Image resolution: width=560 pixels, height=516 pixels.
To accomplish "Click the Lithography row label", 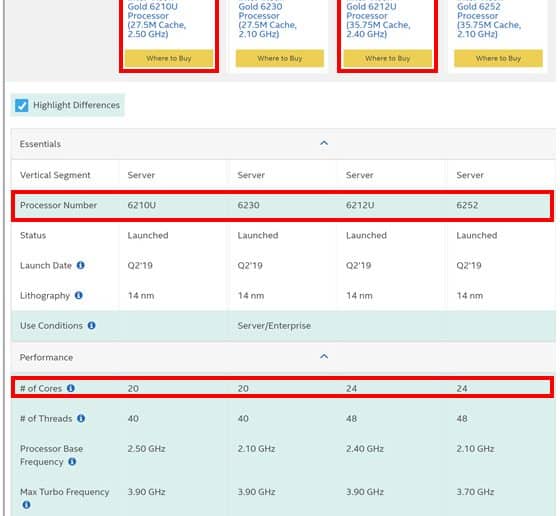I will coord(45,296).
